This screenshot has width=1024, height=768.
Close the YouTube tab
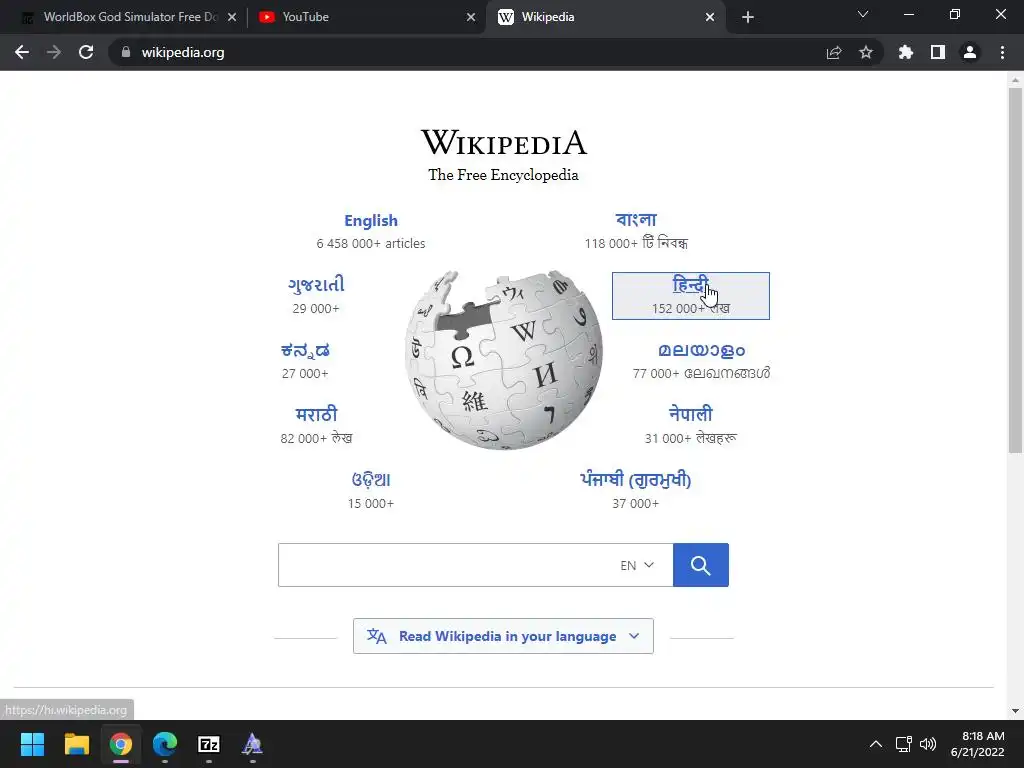point(471,17)
